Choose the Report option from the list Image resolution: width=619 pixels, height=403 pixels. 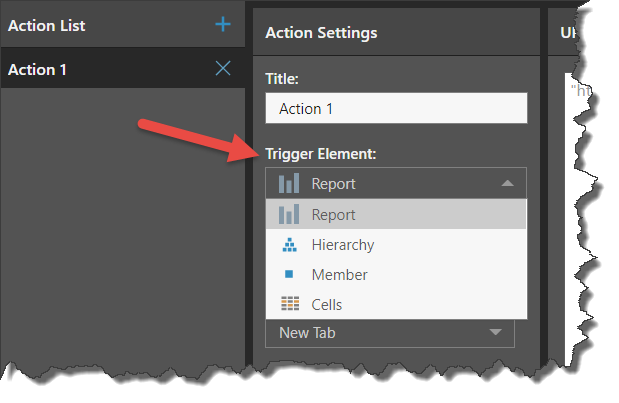[x=334, y=215]
